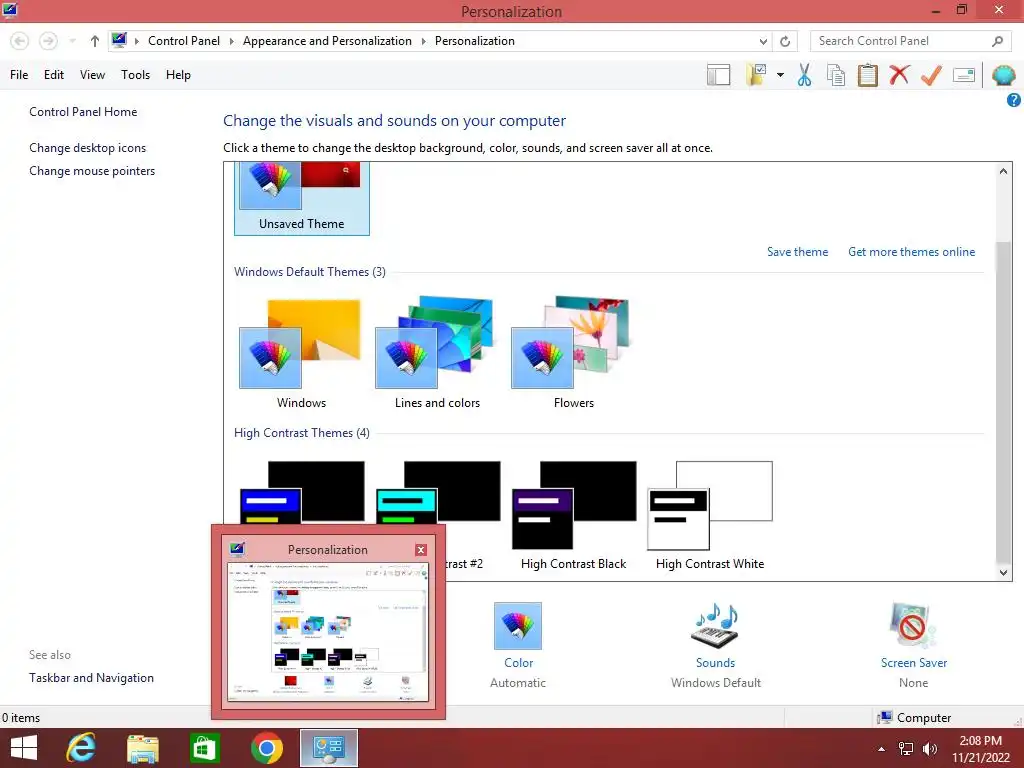Close the Personalization taskbar preview thumbnail
Screen dimensions: 1024x768
pos(421,550)
